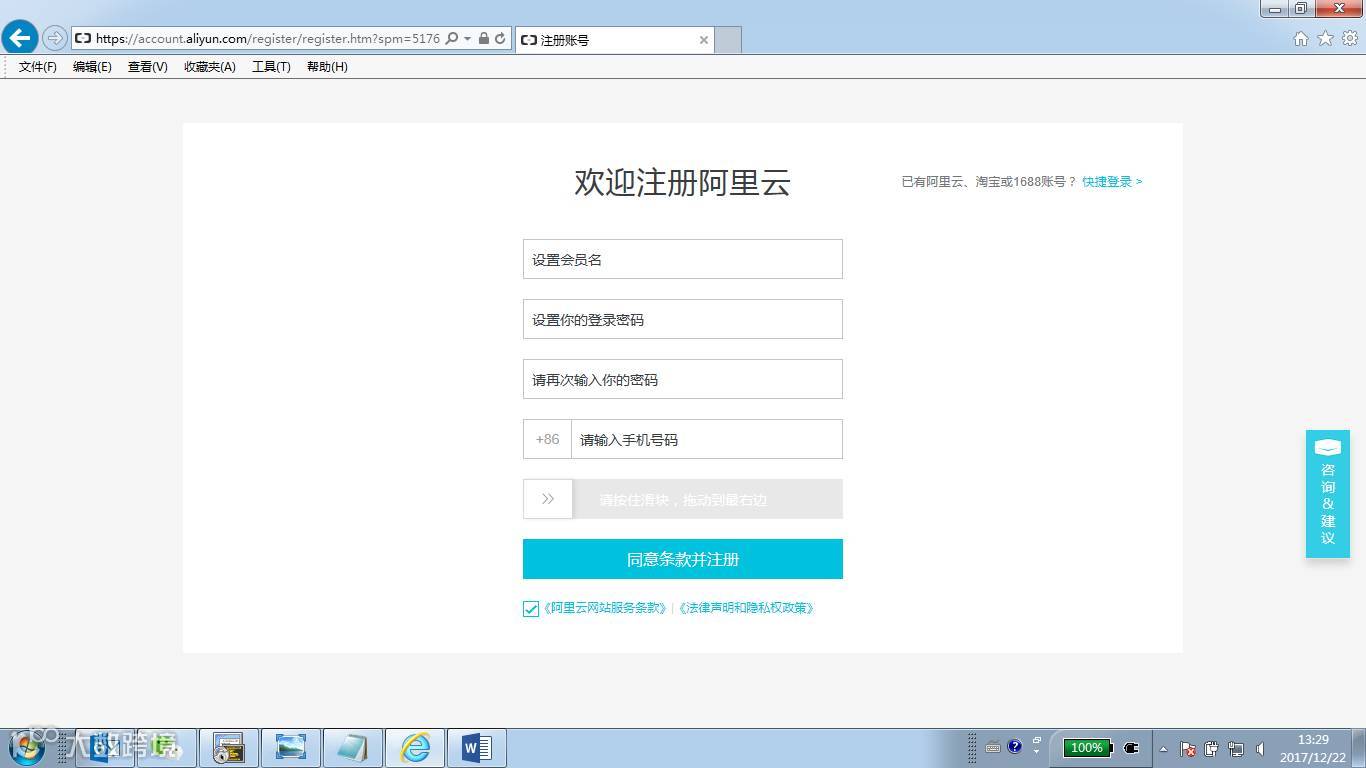Open the 文件(F) menu
1366x768 pixels.
pyautogui.click(x=38, y=67)
